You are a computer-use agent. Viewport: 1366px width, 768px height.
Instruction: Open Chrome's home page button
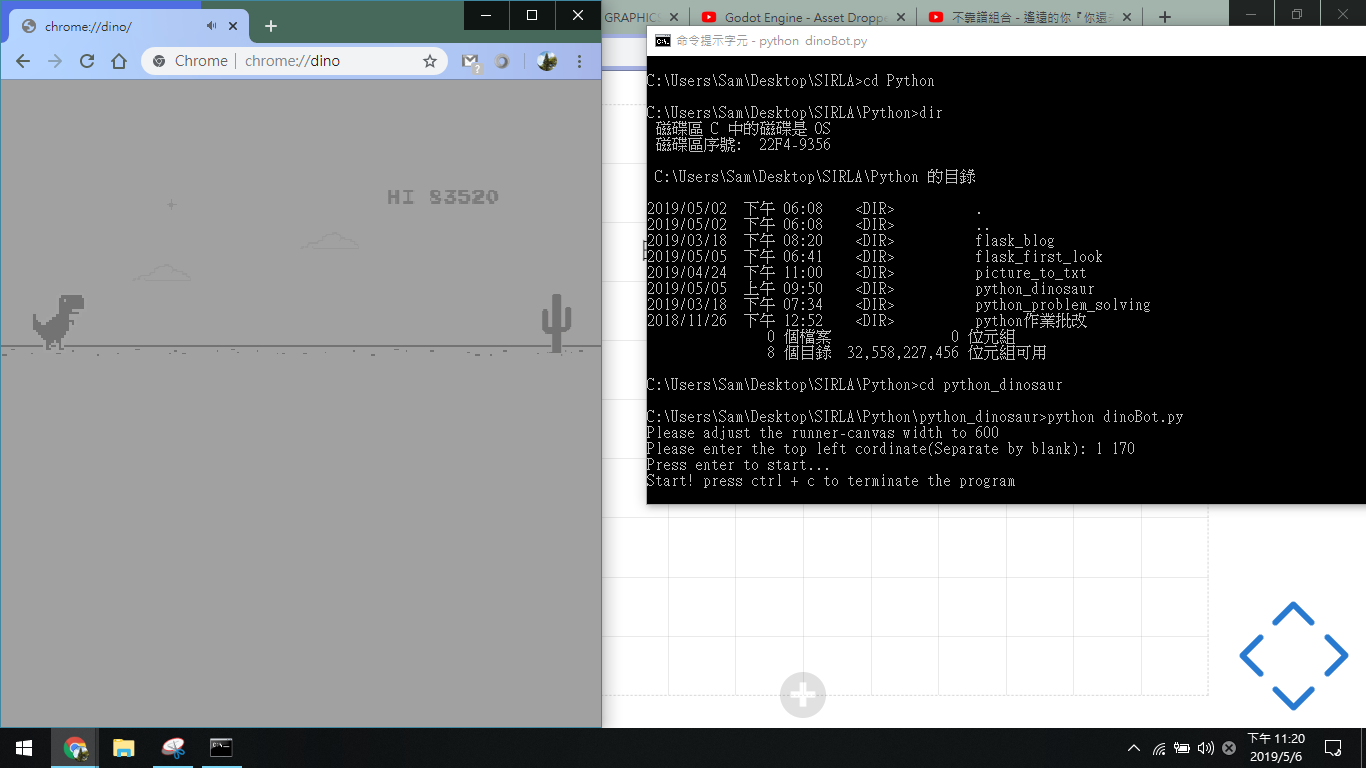119,61
